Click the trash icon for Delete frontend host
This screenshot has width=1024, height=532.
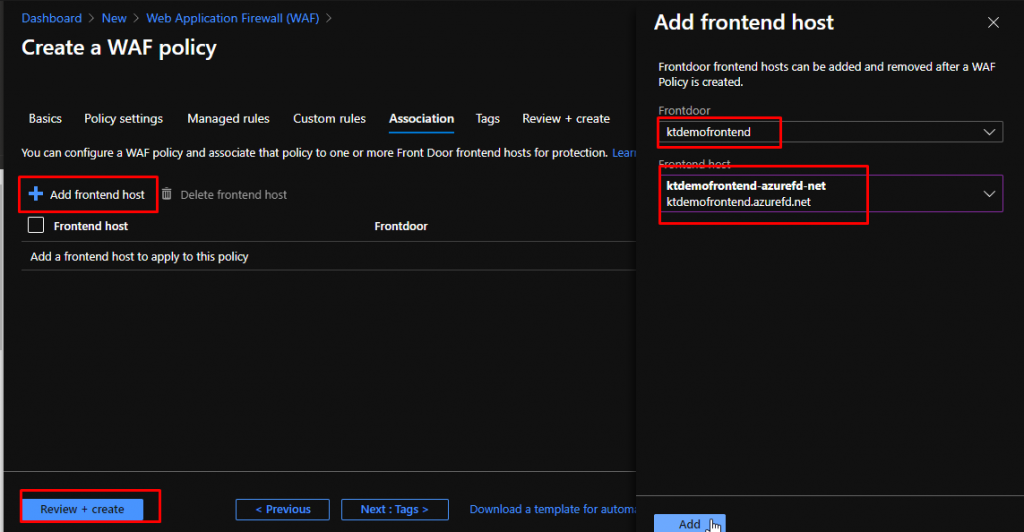pos(167,194)
